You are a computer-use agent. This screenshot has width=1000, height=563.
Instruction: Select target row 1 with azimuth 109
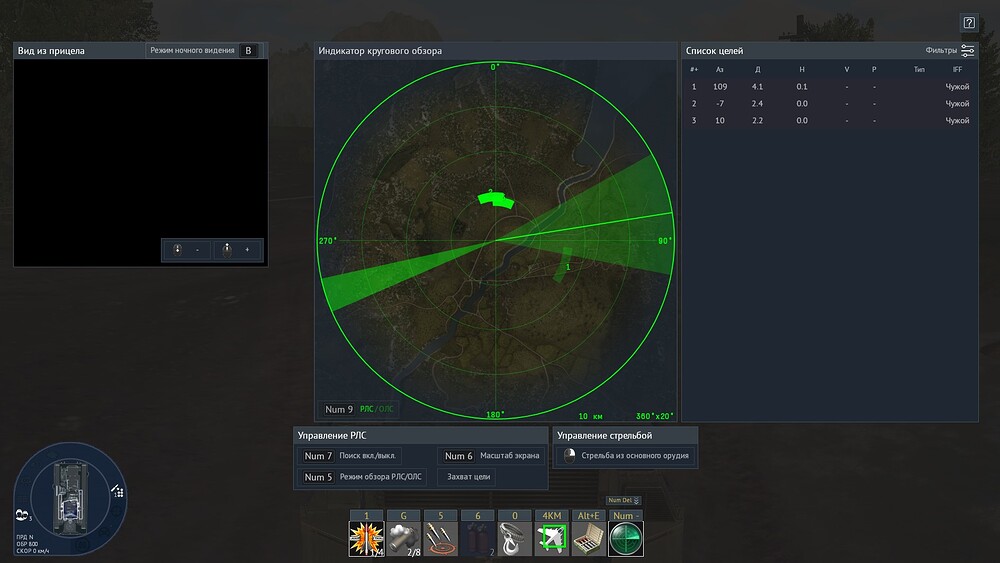(x=830, y=87)
